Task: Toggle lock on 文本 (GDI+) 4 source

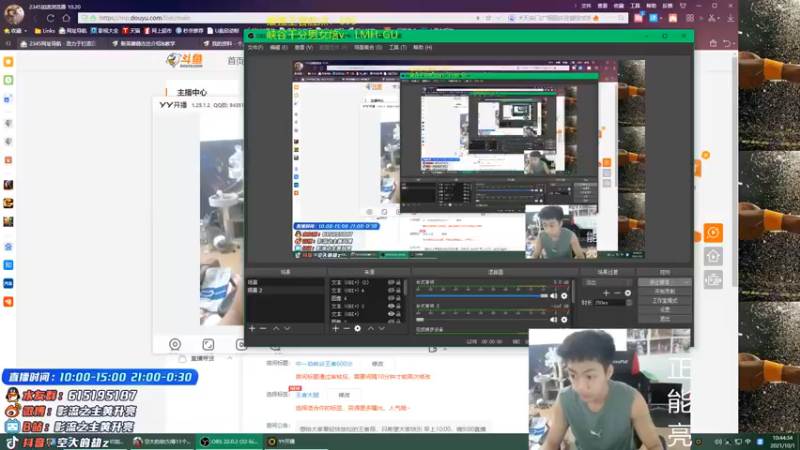Action: [398, 290]
